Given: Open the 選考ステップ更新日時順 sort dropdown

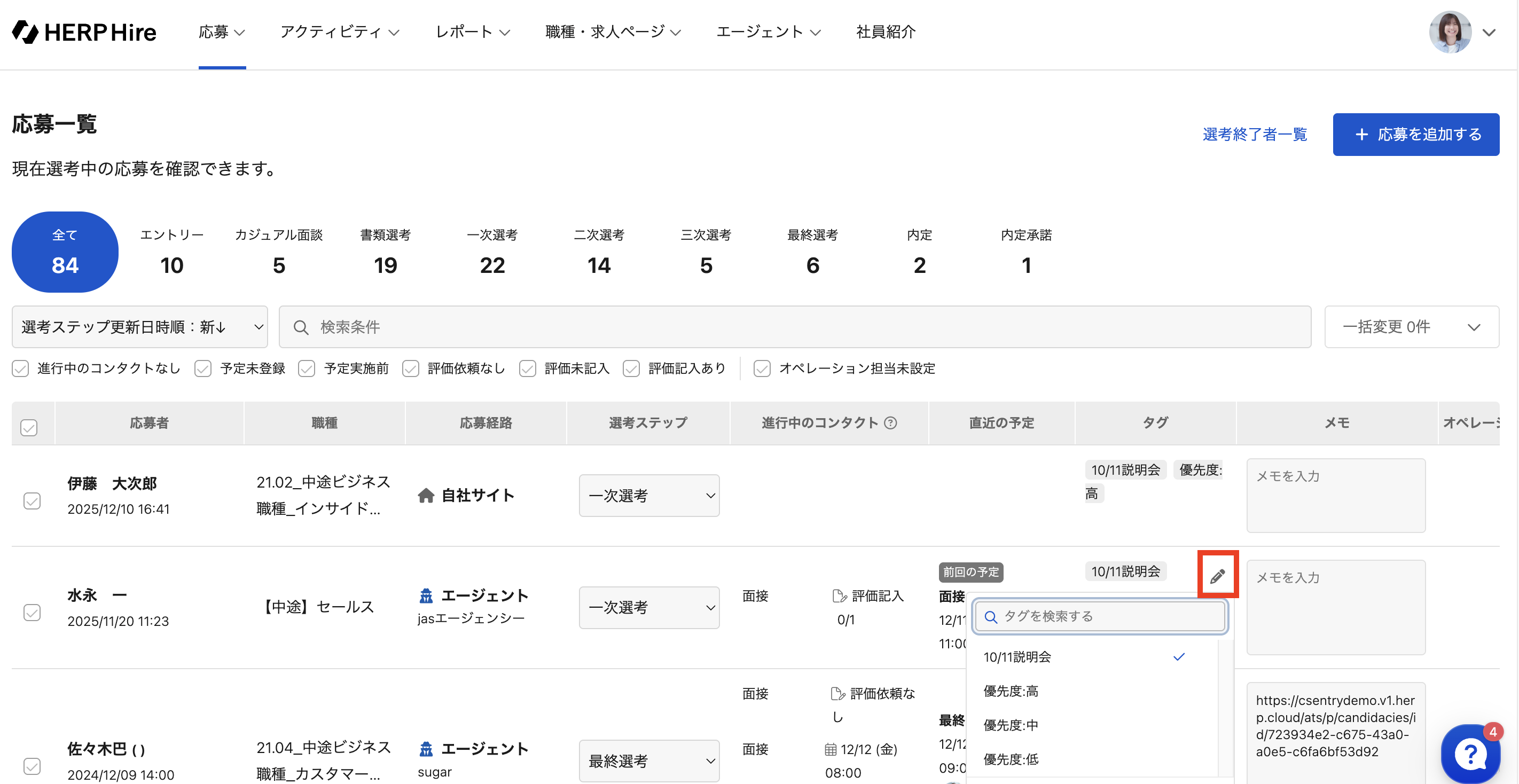Looking at the screenshot, I should pyautogui.click(x=140, y=327).
